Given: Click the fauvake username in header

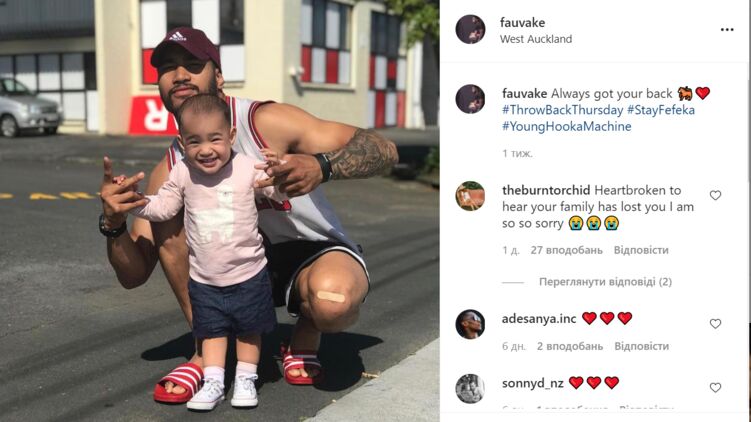Looking at the screenshot, I should pyautogui.click(x=523, y=23).
